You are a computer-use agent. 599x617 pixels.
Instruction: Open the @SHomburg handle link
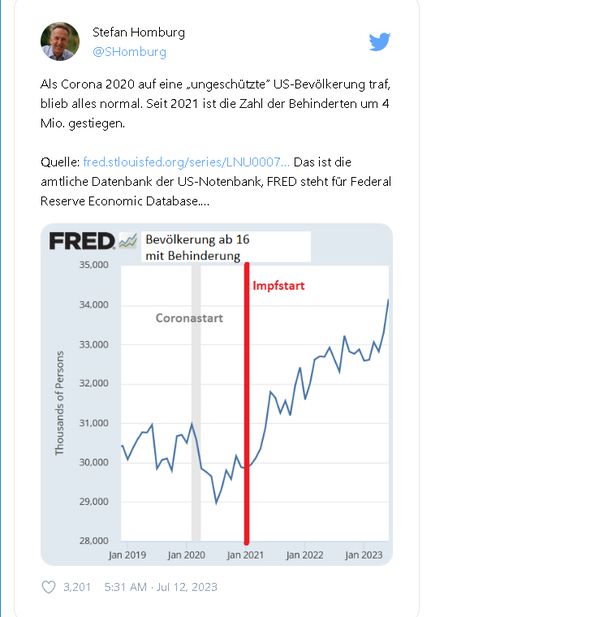pyautogui.click(x=129, y=52)
